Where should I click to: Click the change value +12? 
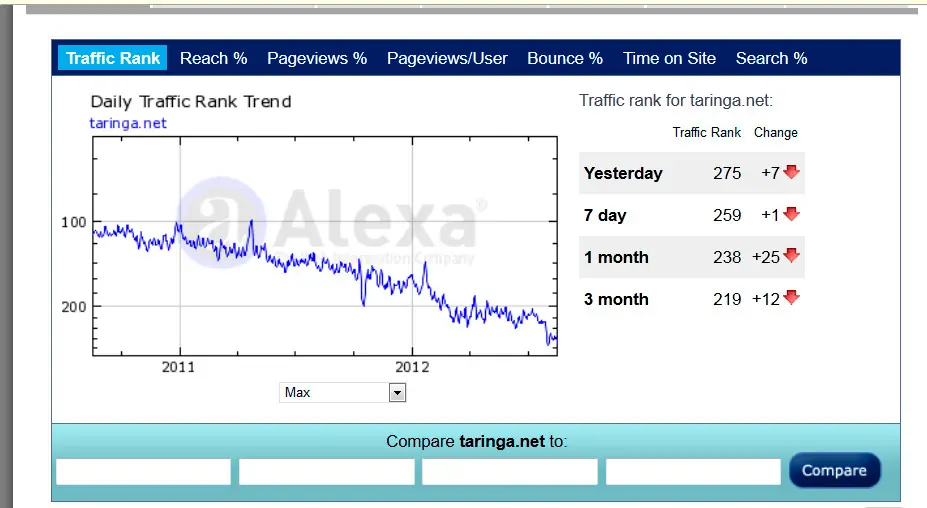pyautogui.click(x=766, y=299)
